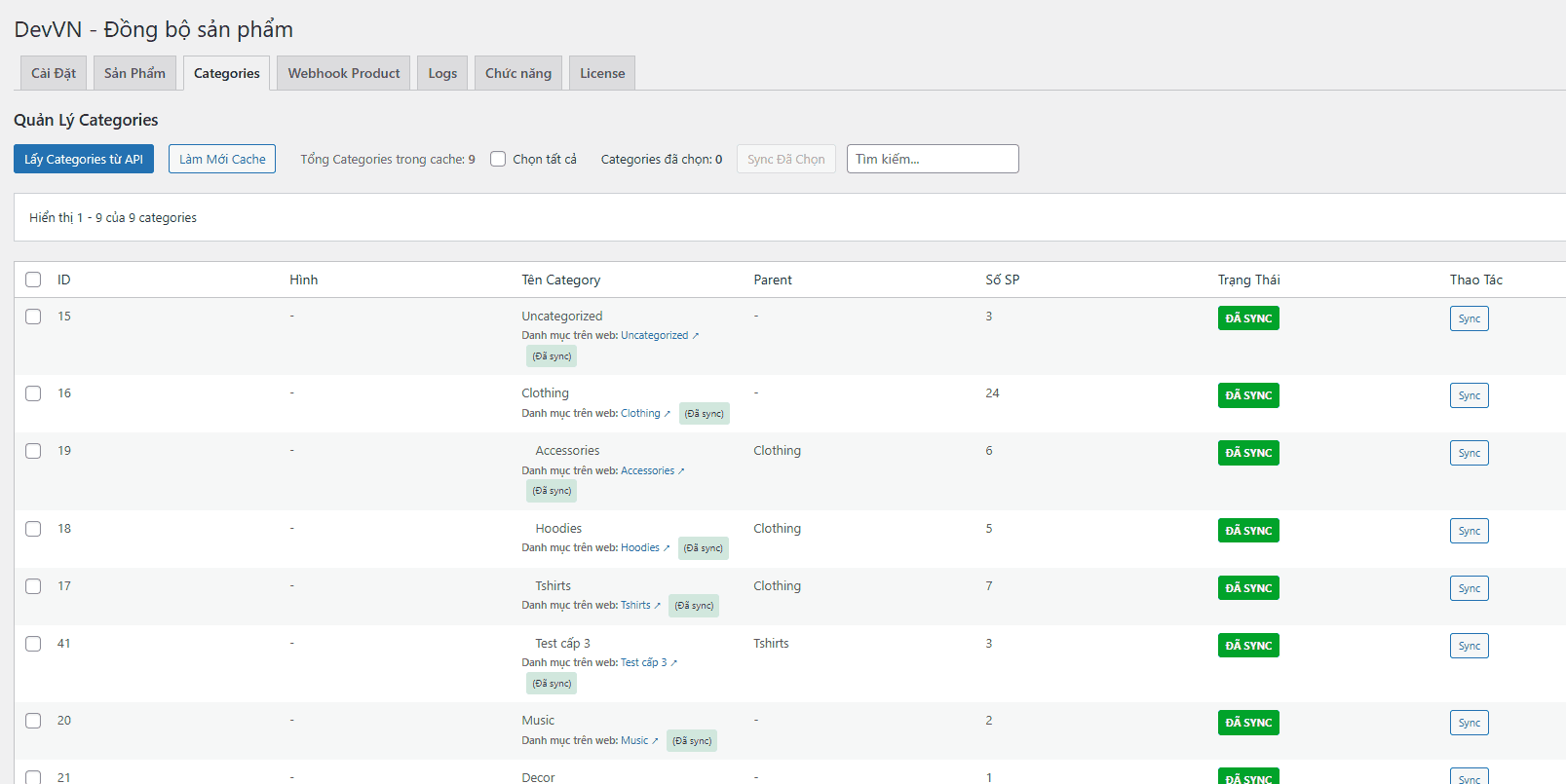Viewport: 1566px width, 784px height.
Task: Open the License tab
Action: tap(602, 73)
